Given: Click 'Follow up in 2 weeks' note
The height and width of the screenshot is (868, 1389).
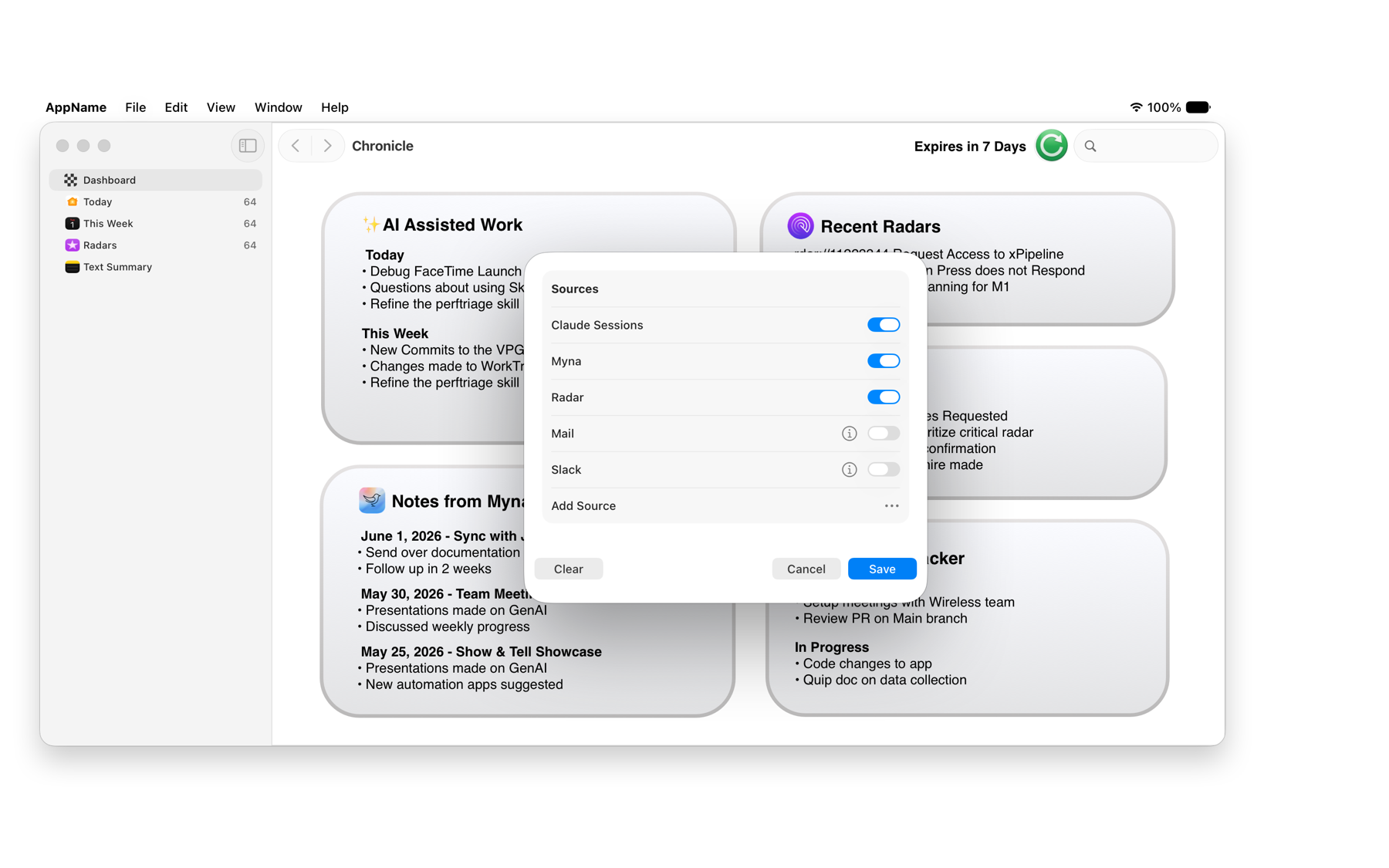Looking at the screenshot, I should [424, 569].
